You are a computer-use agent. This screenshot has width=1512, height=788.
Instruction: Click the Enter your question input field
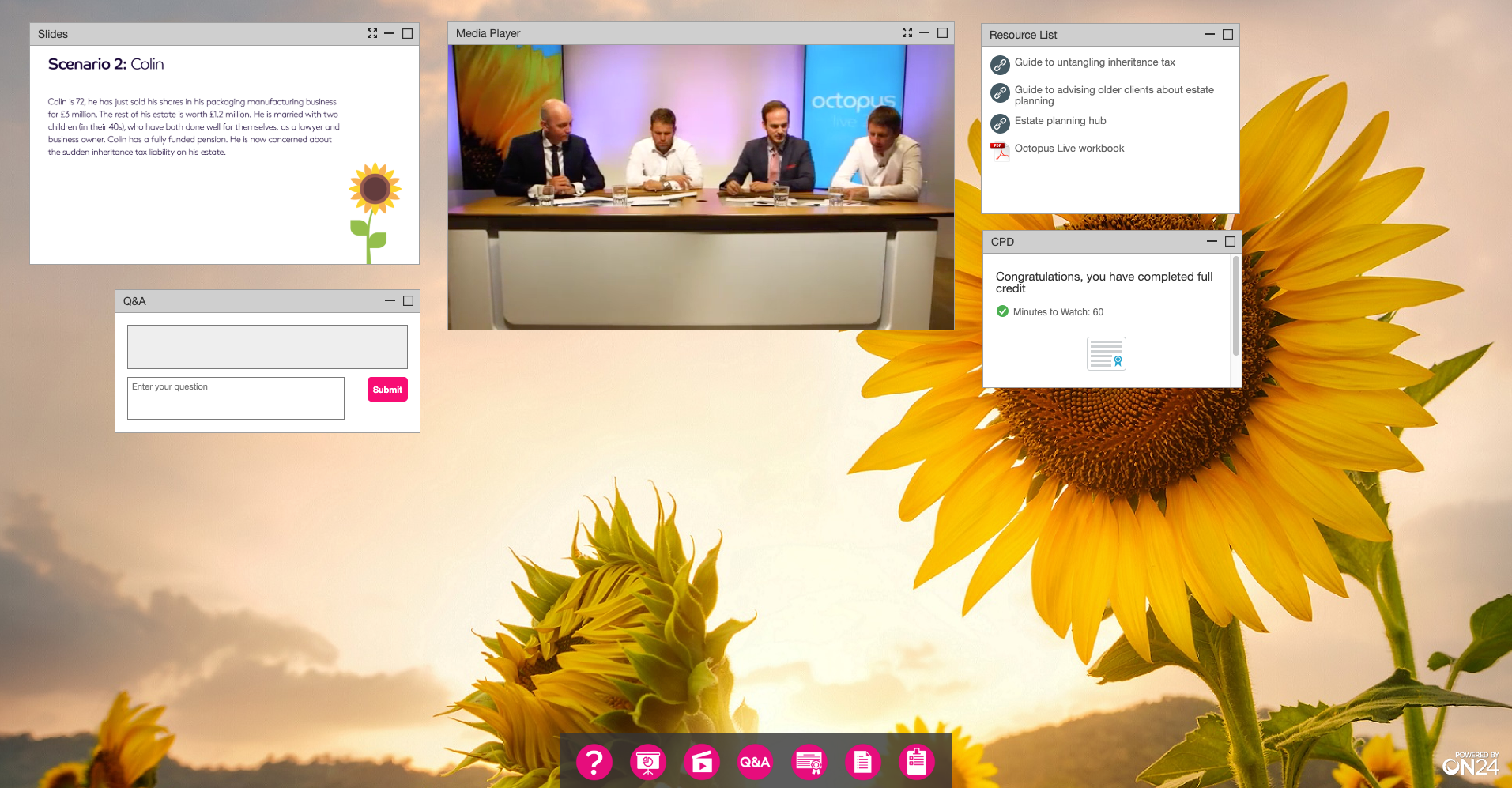(x=235, y=398)
